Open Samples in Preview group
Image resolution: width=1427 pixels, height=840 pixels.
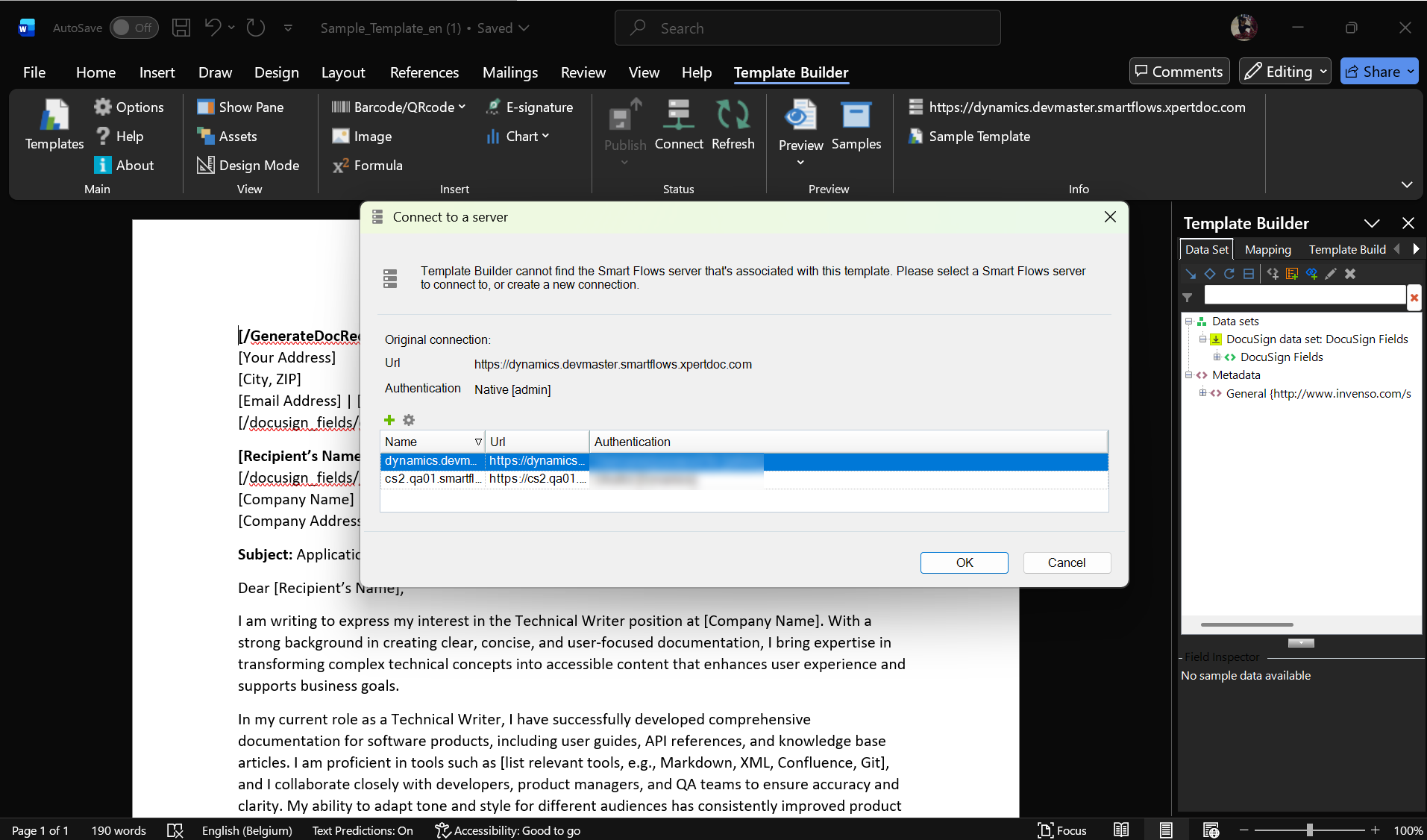coord(856,125)
